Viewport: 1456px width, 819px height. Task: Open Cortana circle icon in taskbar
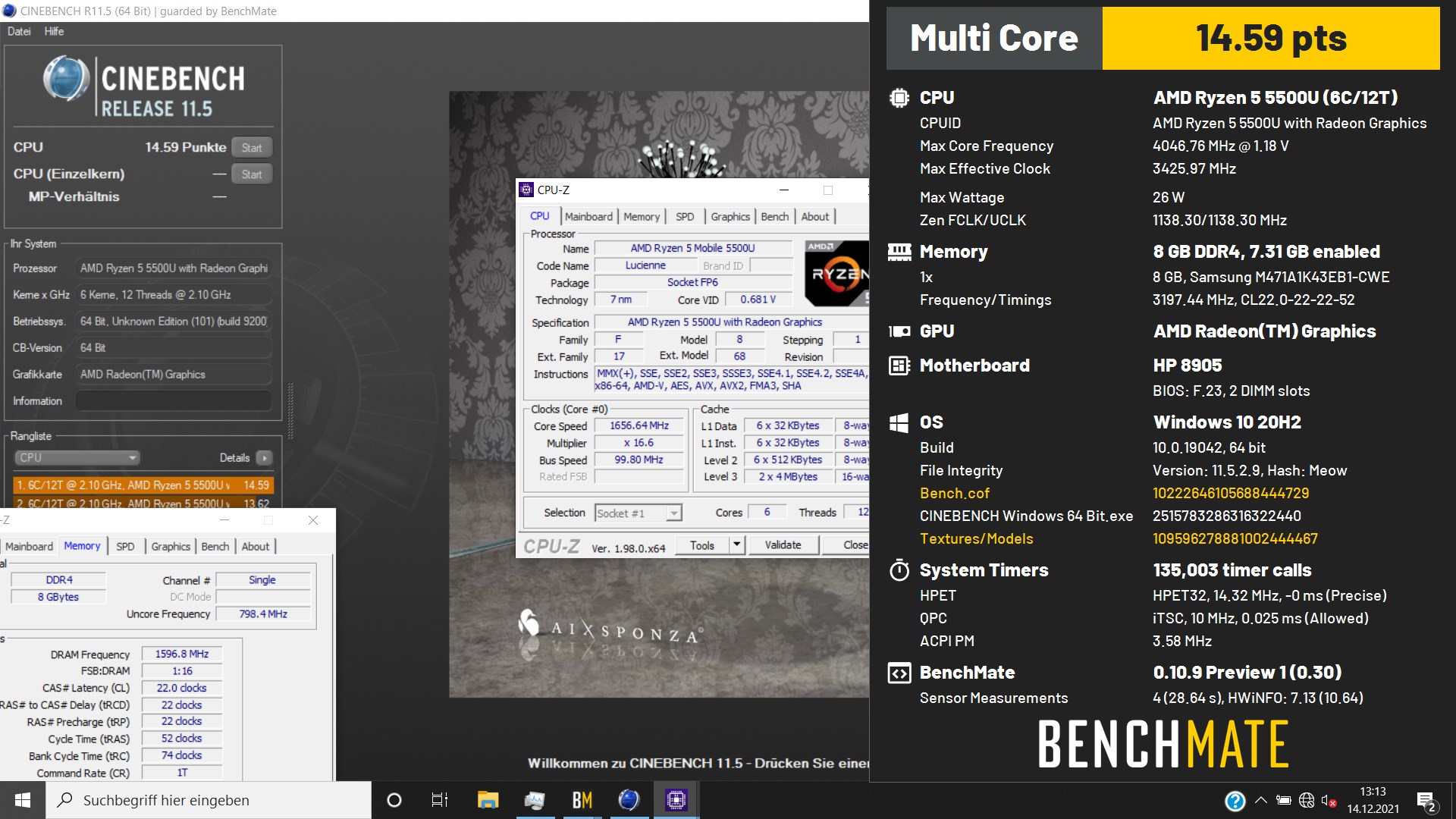[x=394, y=800]
